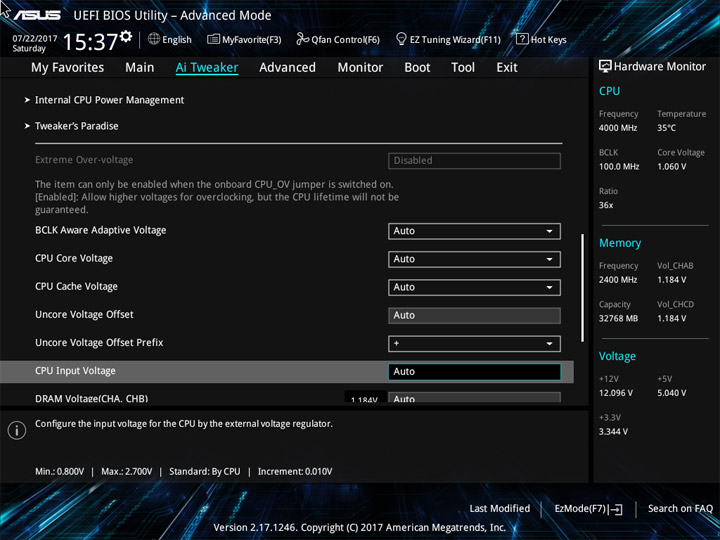Screen dimensions: 720x540
Task: Open CPU Cache Voltage dropdown
Action: pos(474,287)
